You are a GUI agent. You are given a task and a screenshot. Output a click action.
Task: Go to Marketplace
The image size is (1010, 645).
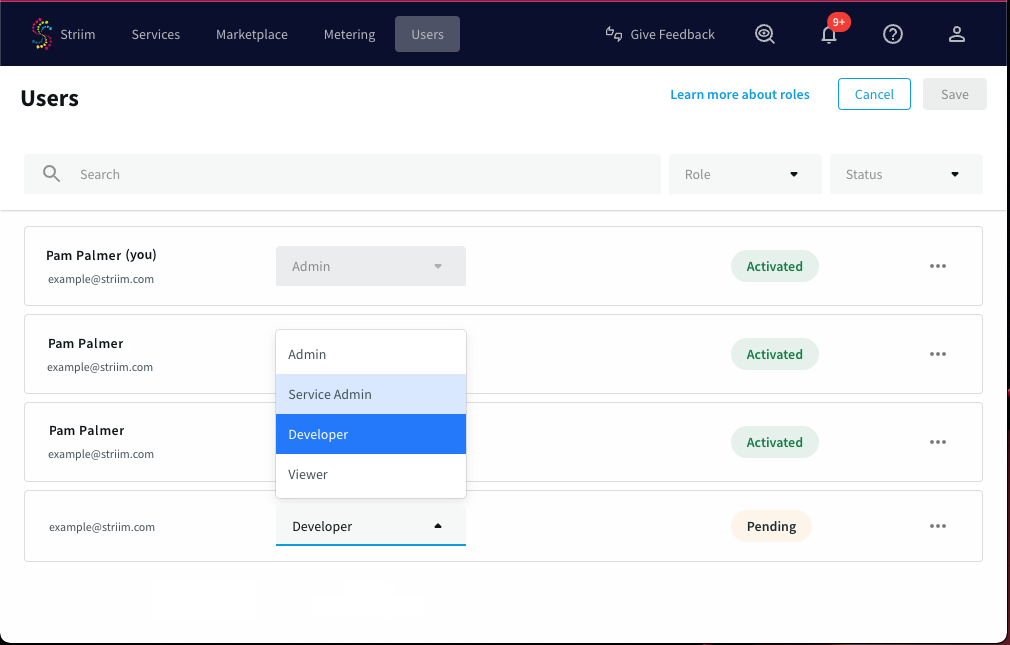(x=252, y=34)
